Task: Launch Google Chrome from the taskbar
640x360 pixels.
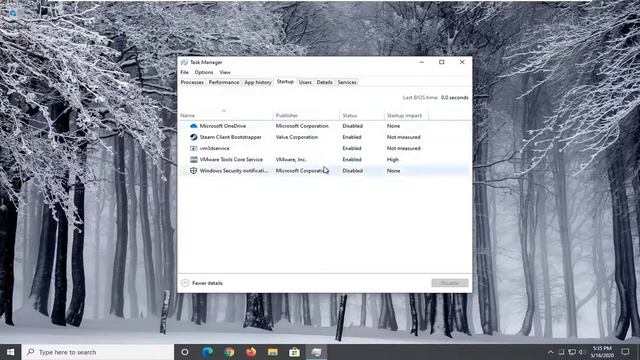Action: (229, 352)
